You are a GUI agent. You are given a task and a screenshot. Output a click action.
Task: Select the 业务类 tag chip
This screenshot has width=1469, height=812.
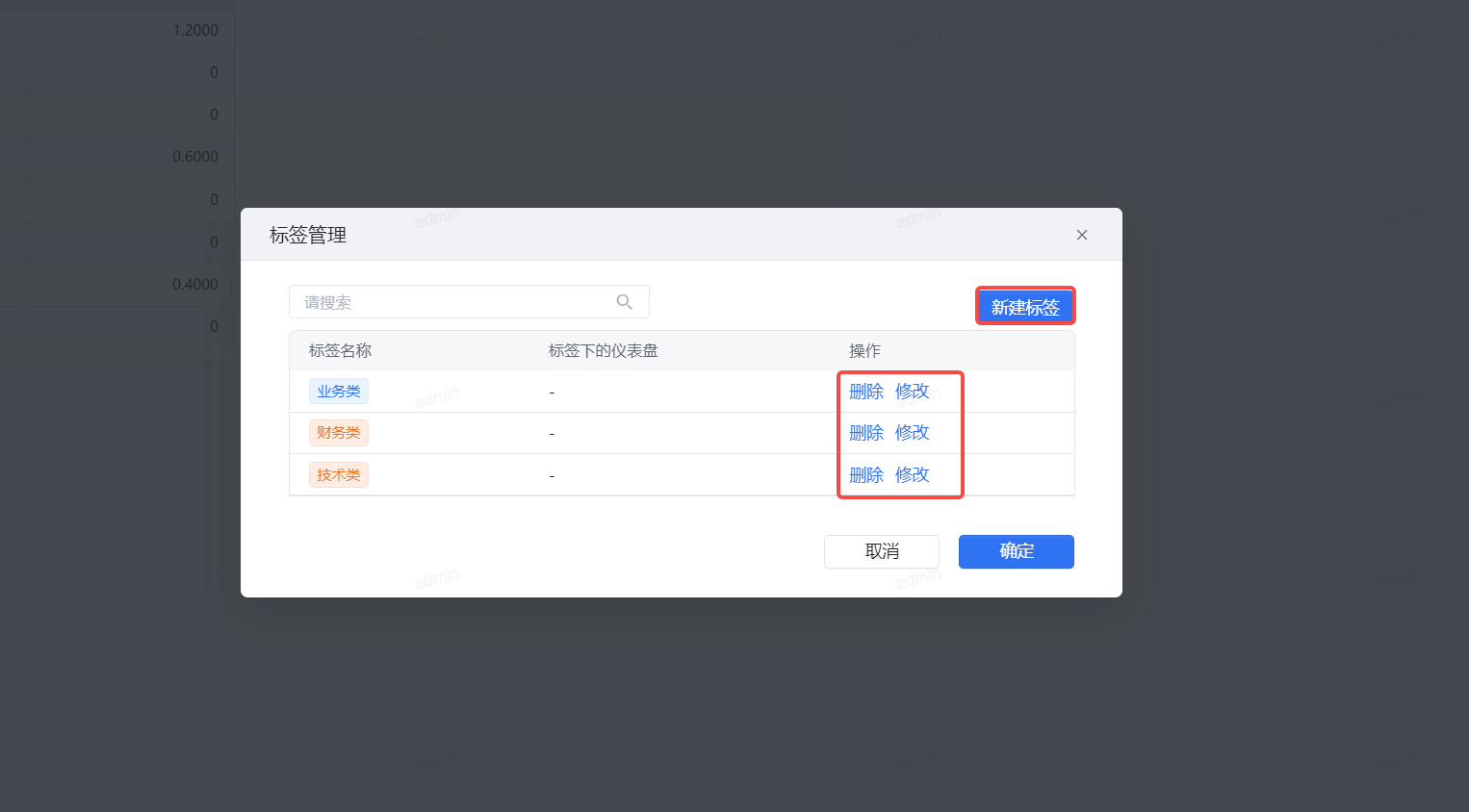(339, 392)
